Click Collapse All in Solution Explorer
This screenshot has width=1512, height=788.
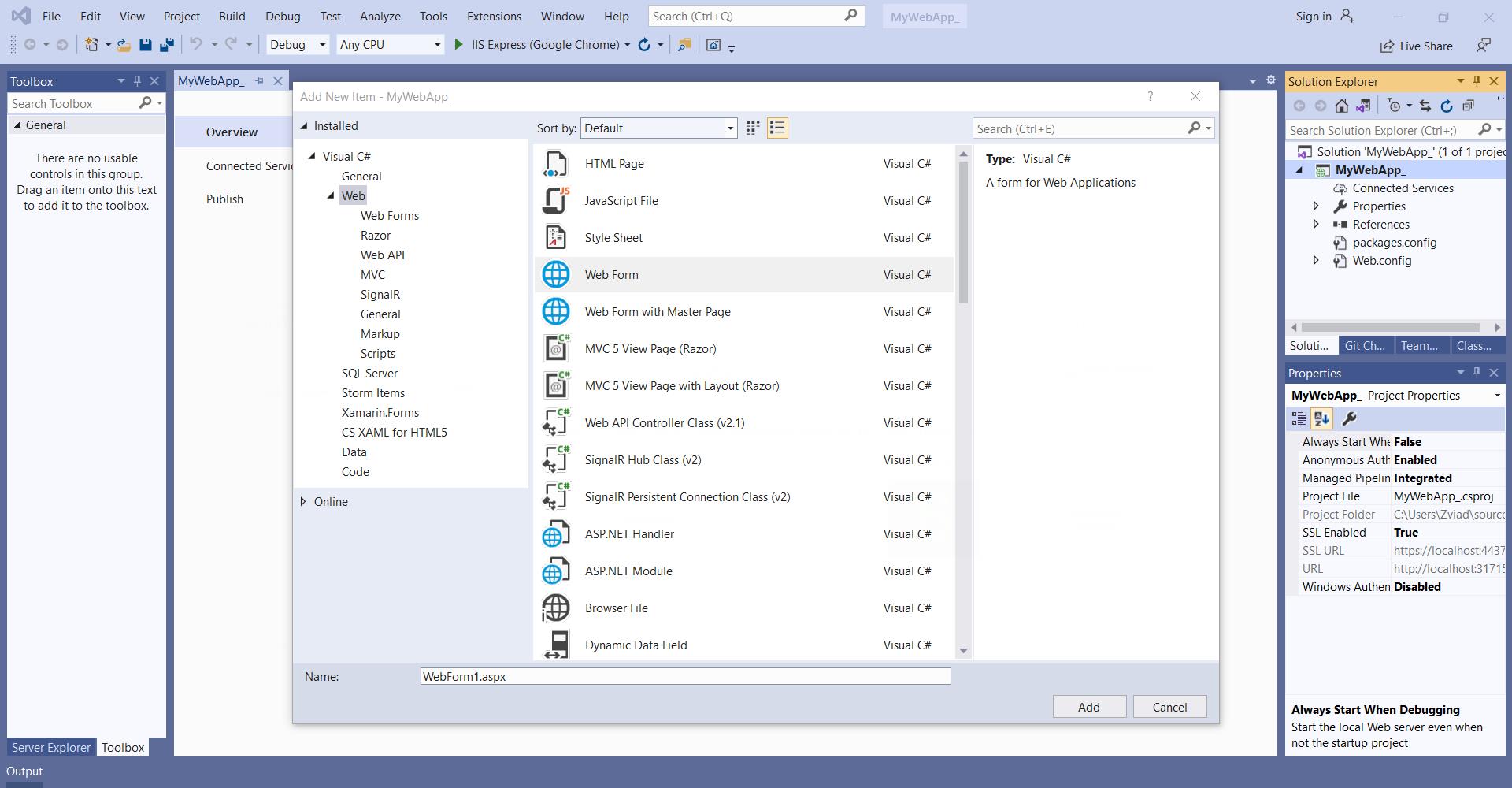[1468, 106]
